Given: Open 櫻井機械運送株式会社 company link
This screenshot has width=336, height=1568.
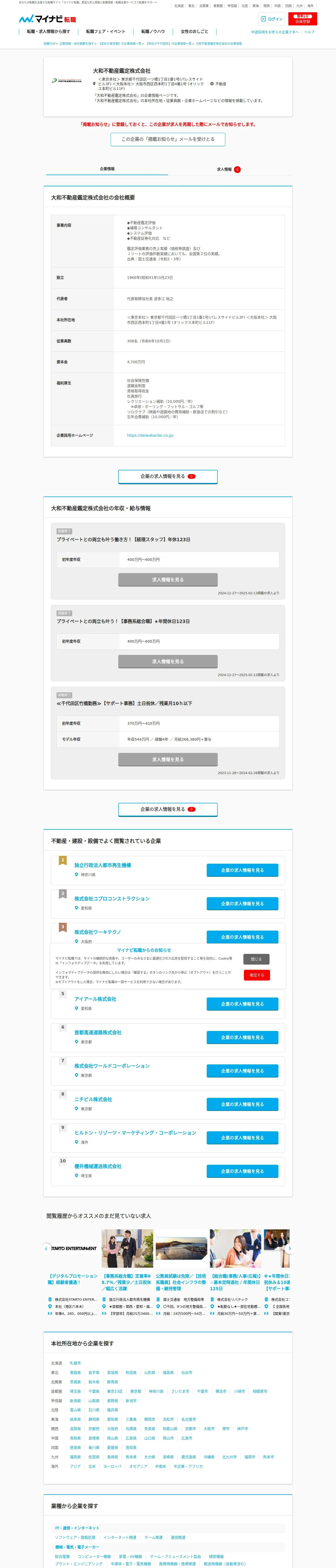Looking at the screenshot, I should 98,1166.
